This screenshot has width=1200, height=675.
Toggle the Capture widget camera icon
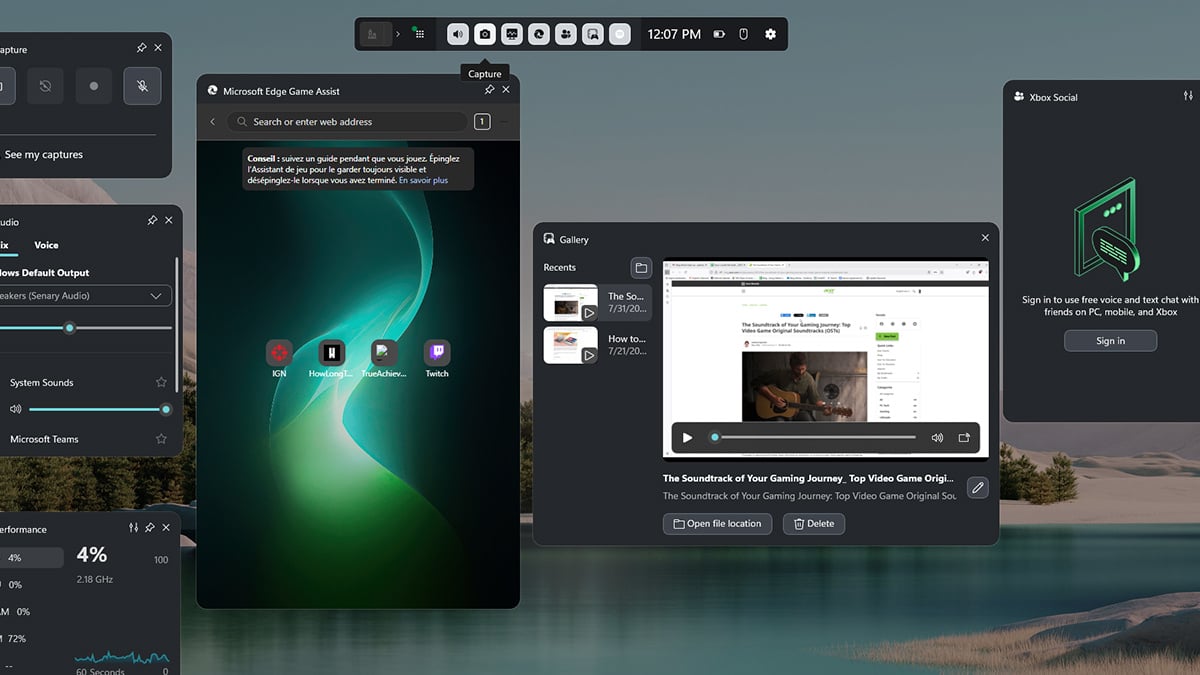point(485,34)
